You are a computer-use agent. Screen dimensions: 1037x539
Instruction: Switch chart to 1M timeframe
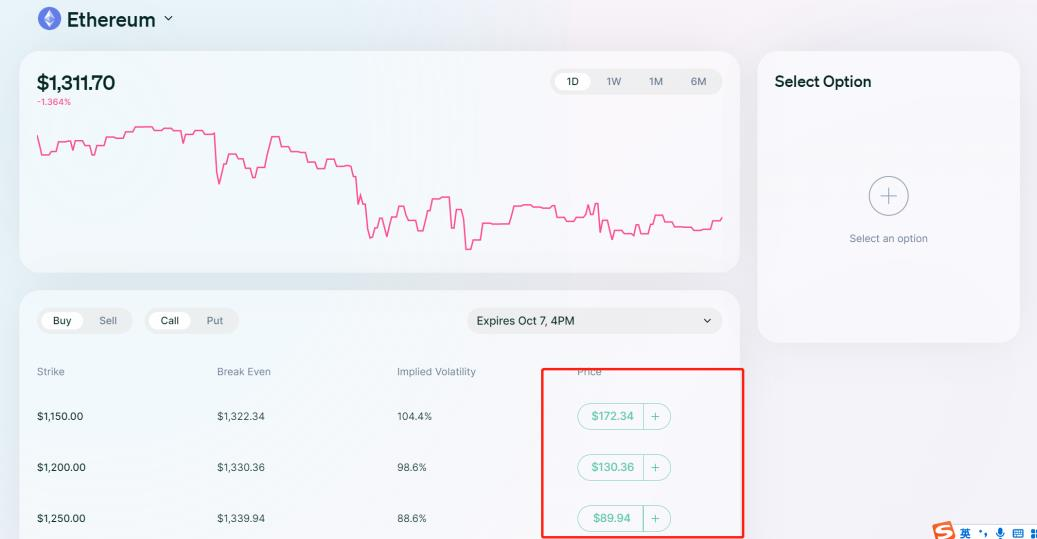656,82
